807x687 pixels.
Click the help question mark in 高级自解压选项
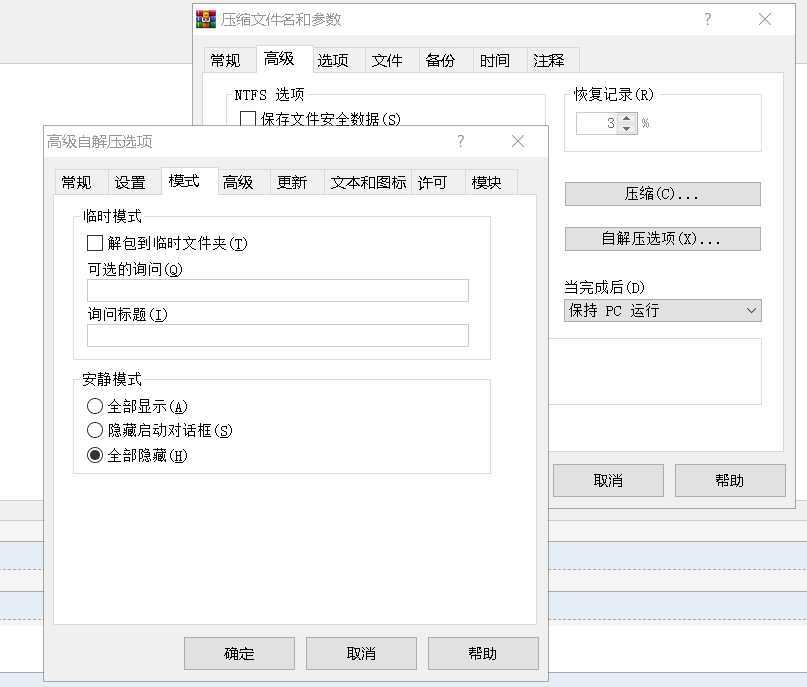coord(461,141)
